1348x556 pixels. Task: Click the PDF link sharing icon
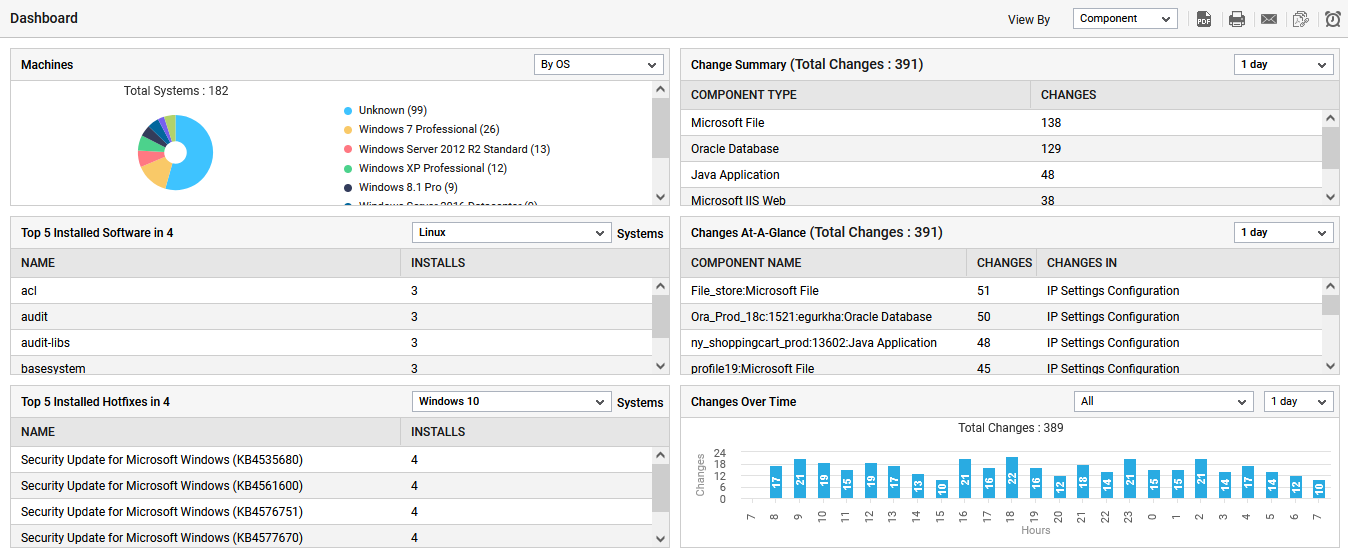[1301, 19]
